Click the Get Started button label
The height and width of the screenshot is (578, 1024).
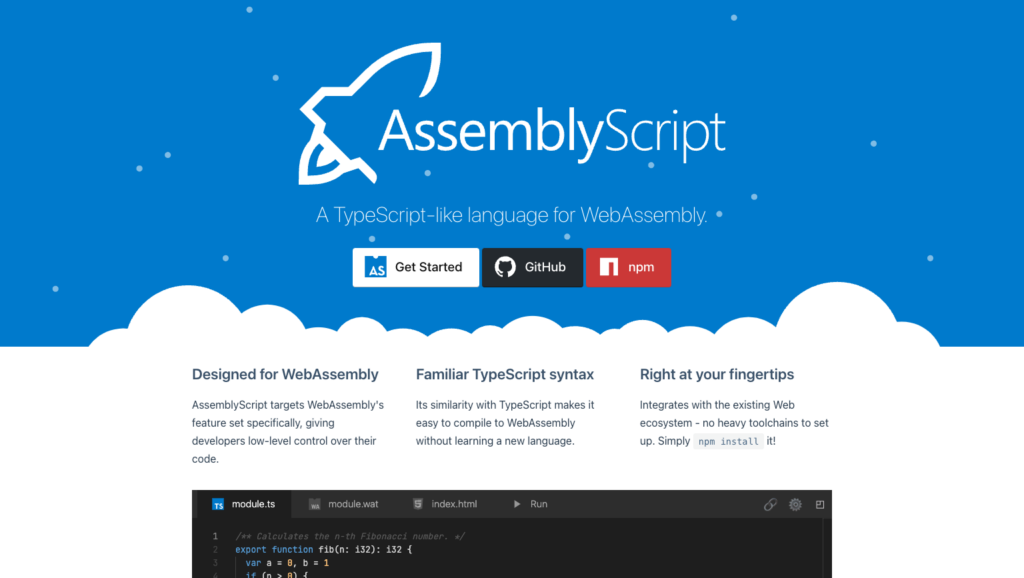point(428,267)
